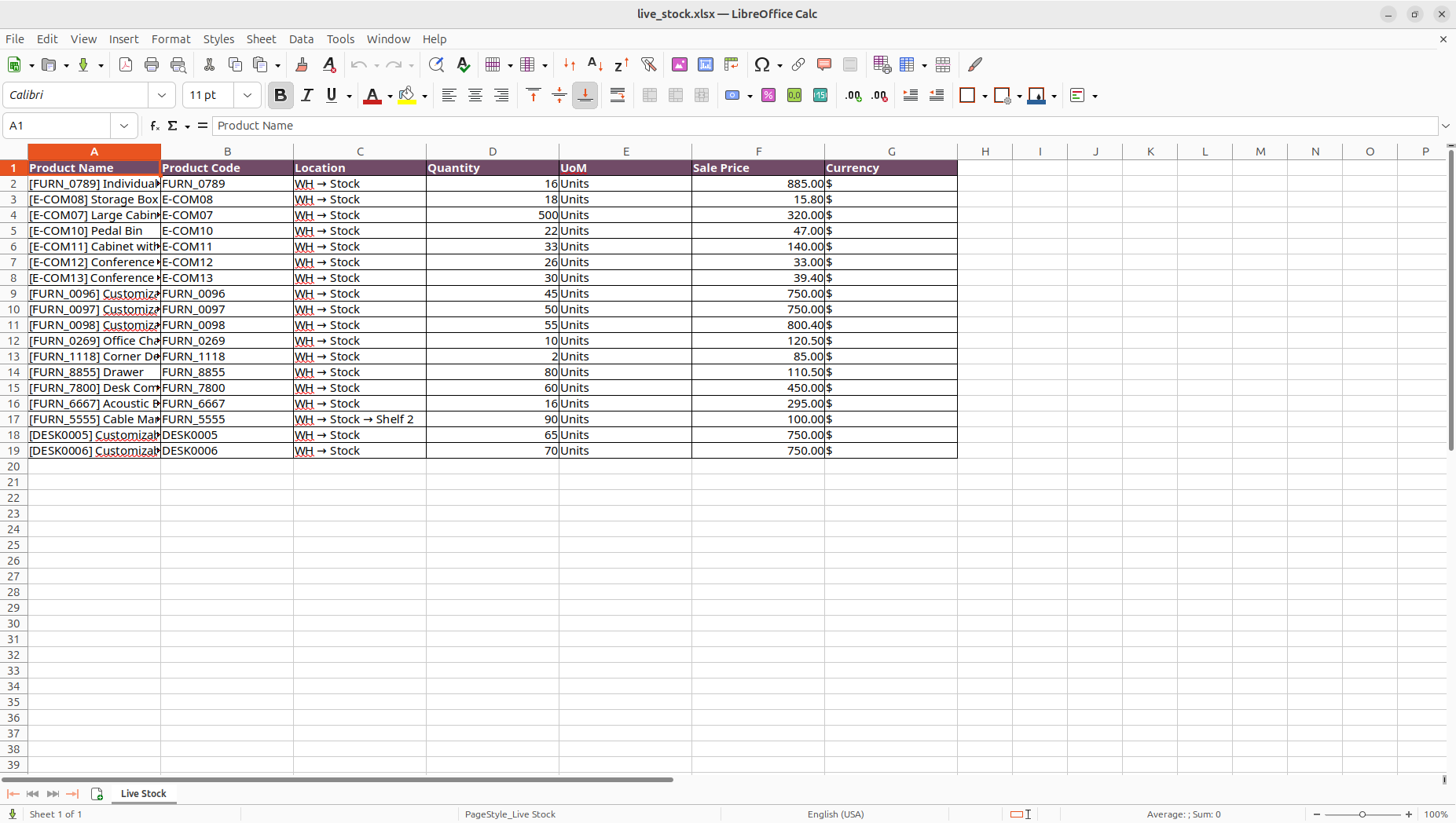
Task: Click the Sort Ascending icon
Action: [595, 64]
